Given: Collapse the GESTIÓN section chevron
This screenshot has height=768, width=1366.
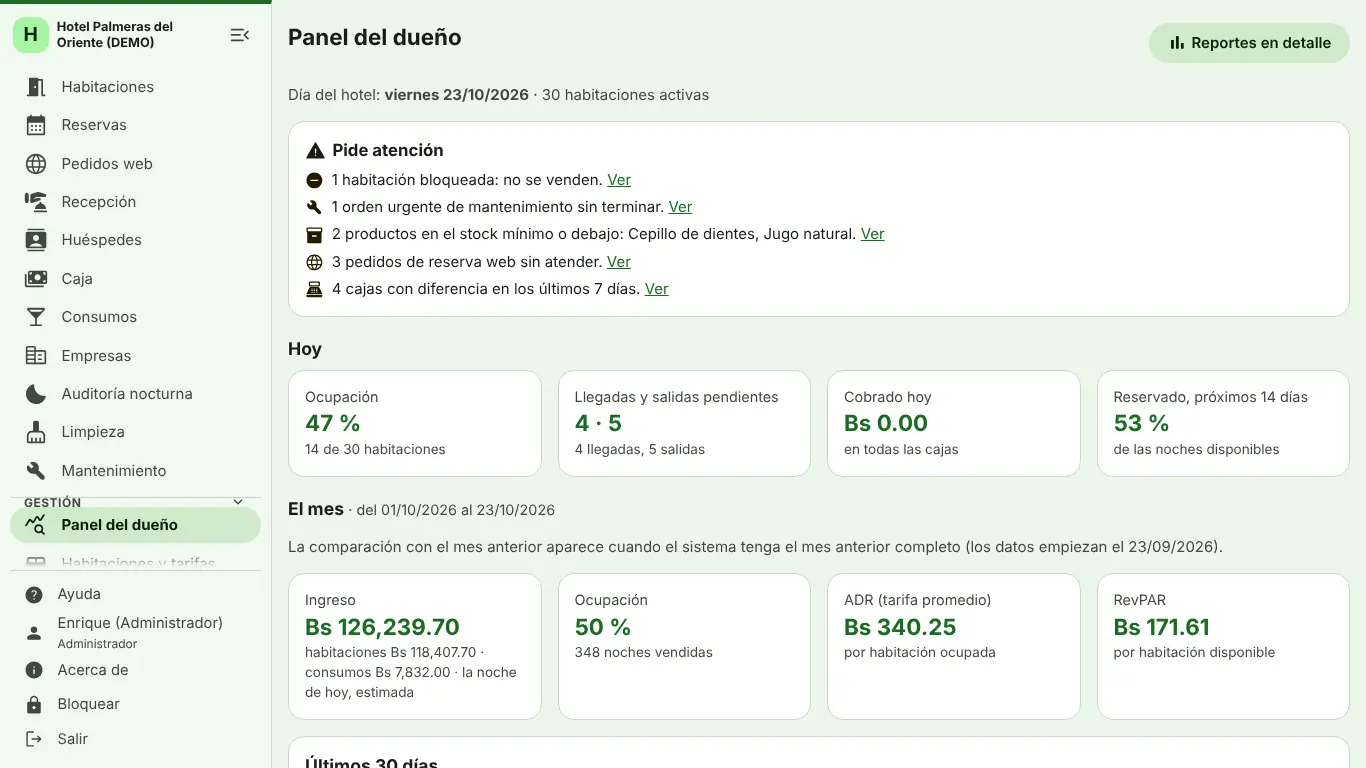Looking at the screenshot, I should pyautogui.click(x=238, y=502).
